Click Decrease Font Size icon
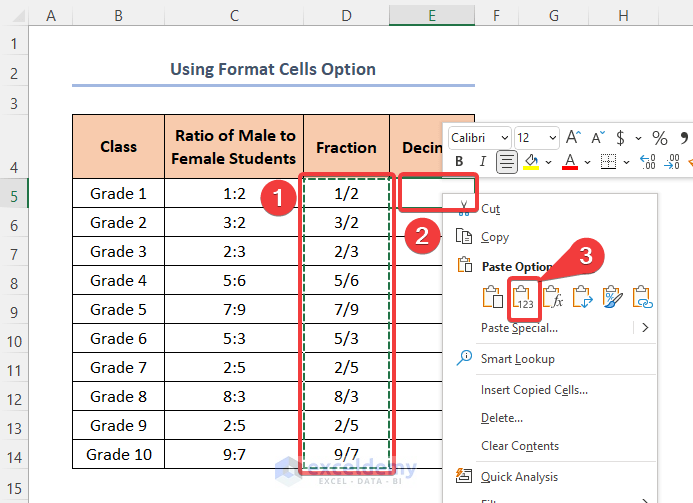Screen dimensions: 693x503 pos(599,137)
